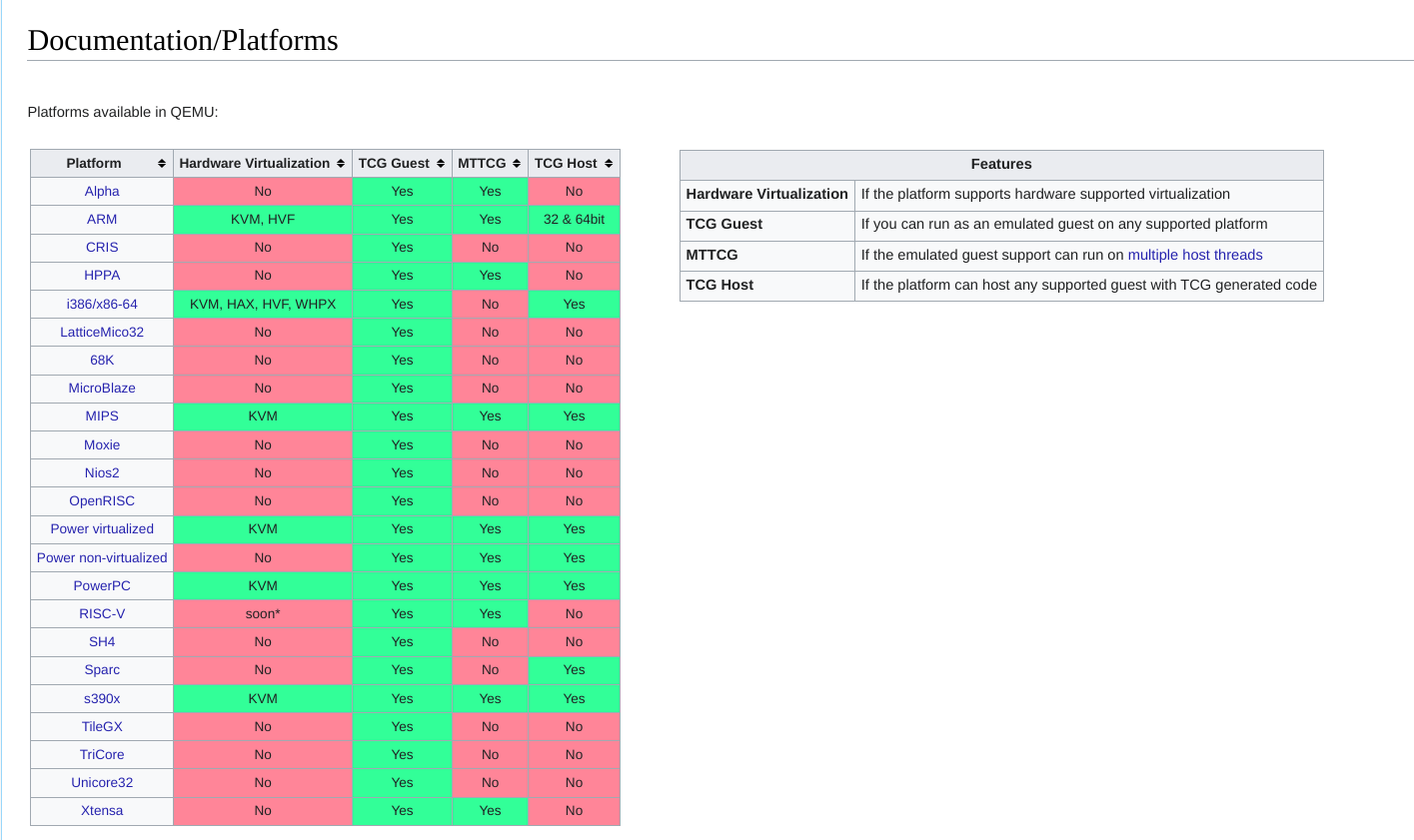Sort table by Platform column arrows

(x=162, y=164)
